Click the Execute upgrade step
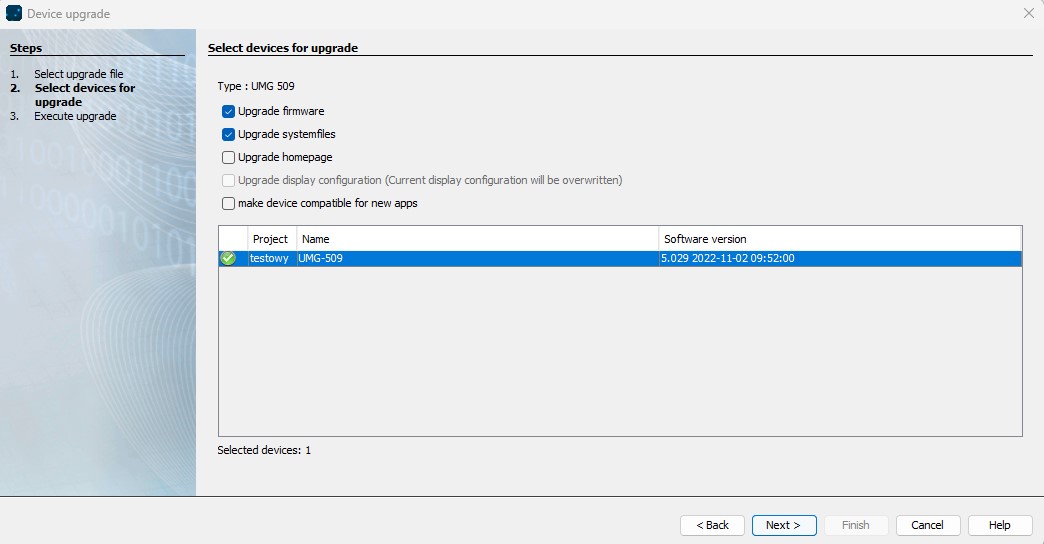Image resolution: width=1044 pixels, height=544 pixels. click(75, 116)
